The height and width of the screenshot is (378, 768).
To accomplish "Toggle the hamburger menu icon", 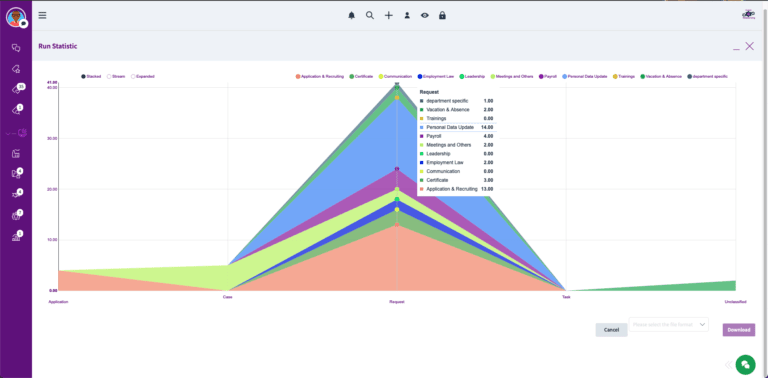I will [x=43, y=15].
